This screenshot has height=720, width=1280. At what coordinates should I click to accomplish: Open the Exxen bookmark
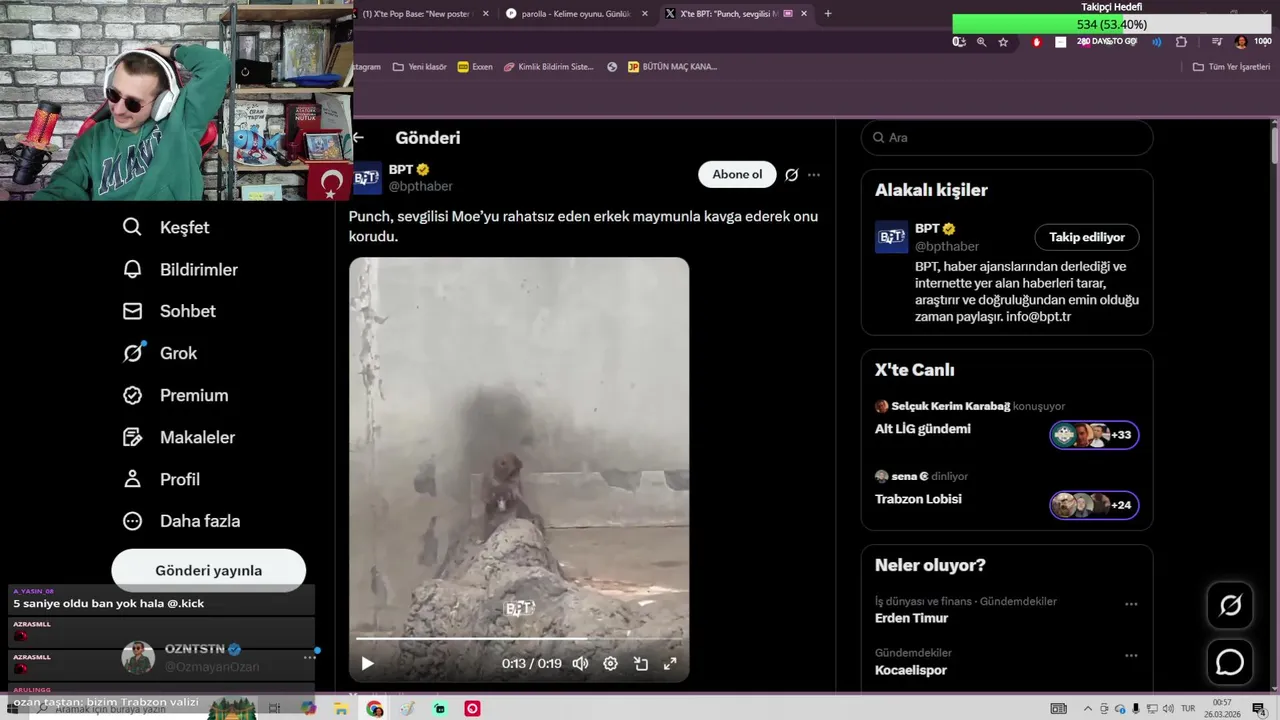tap(475, 67)
